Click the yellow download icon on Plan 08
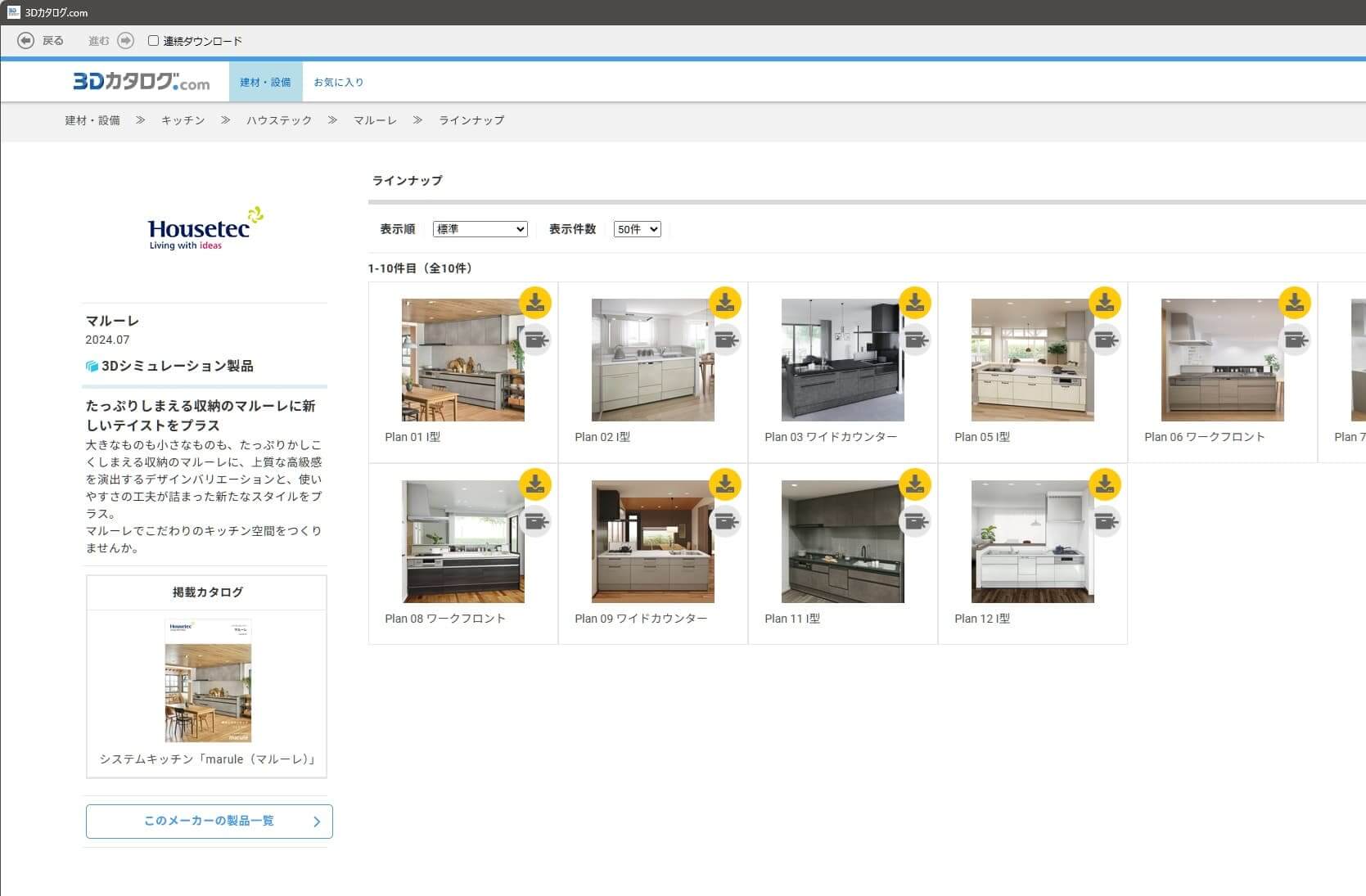This screenshot has height=896, width=1366. 535,484
